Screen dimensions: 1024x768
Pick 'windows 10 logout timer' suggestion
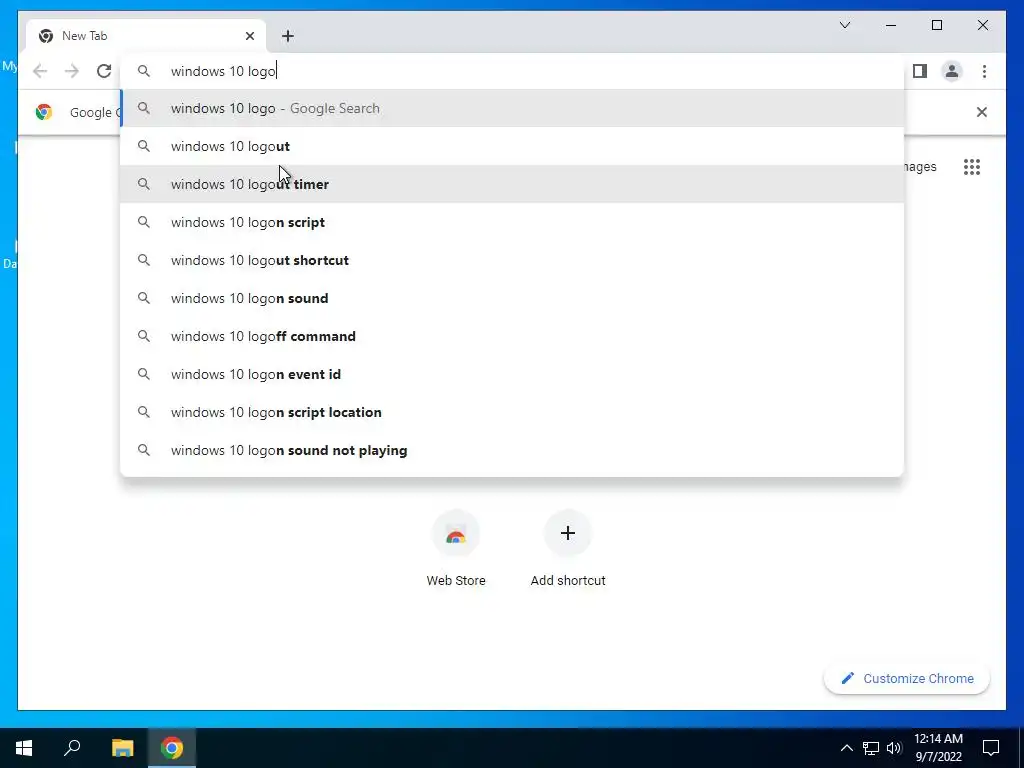tap(512, 184)
